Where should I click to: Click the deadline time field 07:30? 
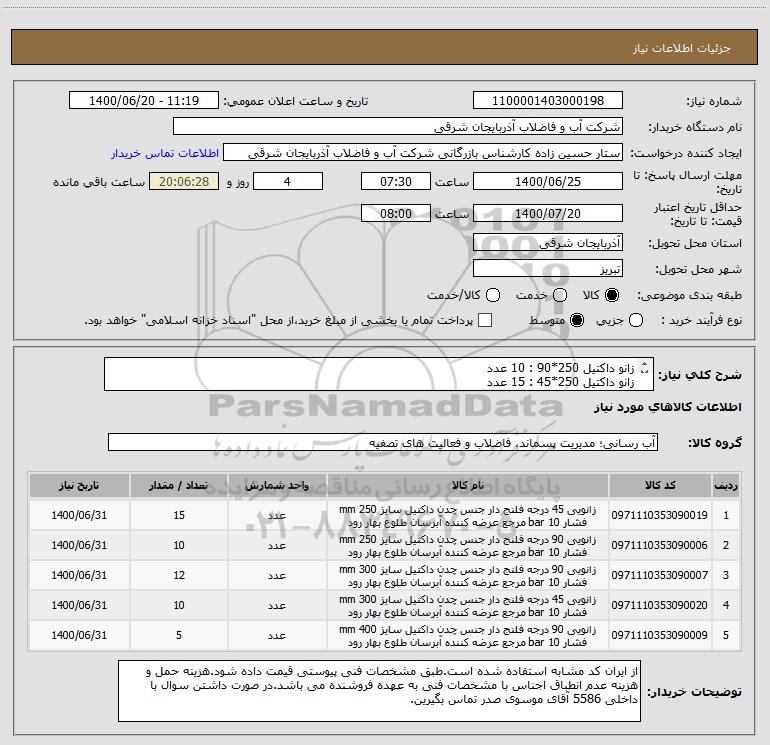click(x=396, y=182)
